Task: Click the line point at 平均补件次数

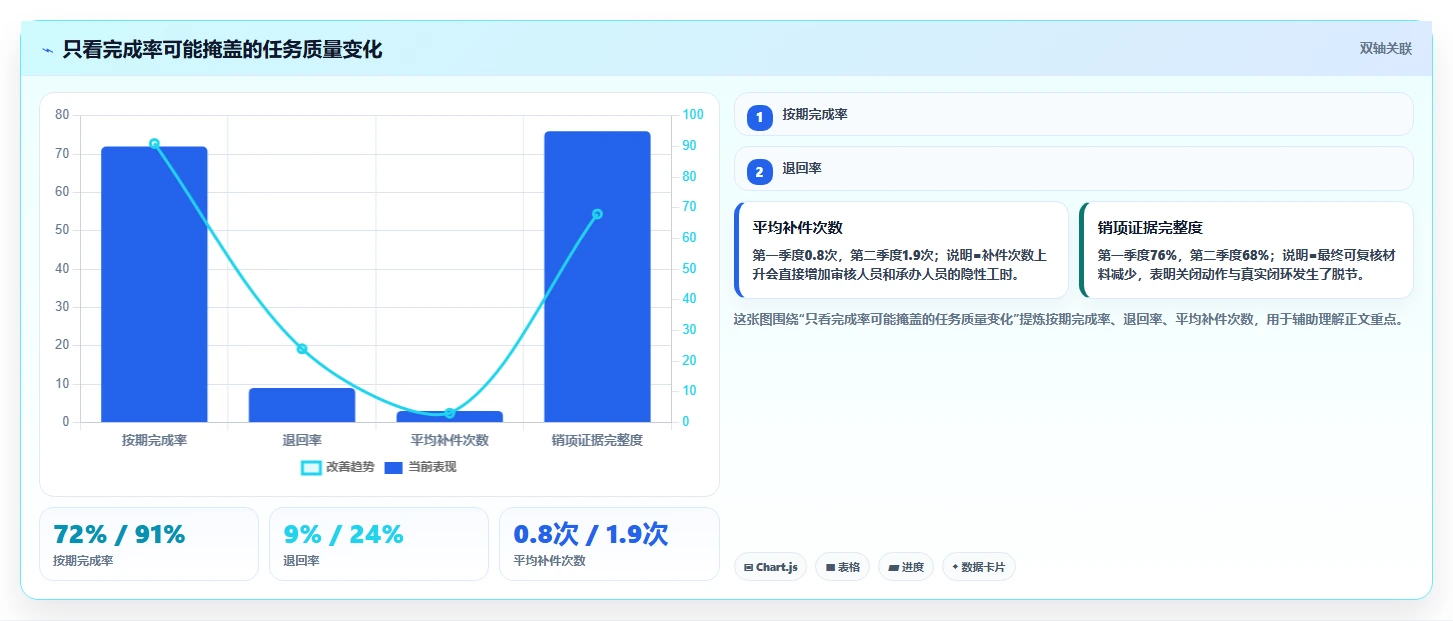Action: [450, 413]
